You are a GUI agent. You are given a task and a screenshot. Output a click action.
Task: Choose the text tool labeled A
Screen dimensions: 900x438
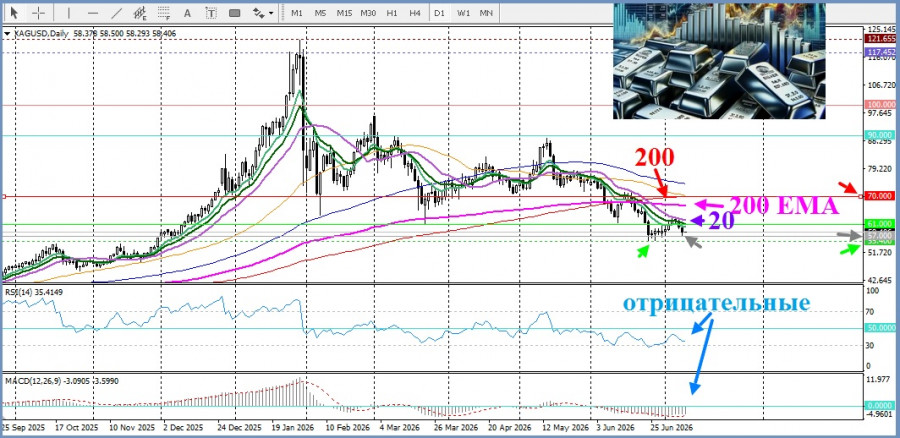187,13
